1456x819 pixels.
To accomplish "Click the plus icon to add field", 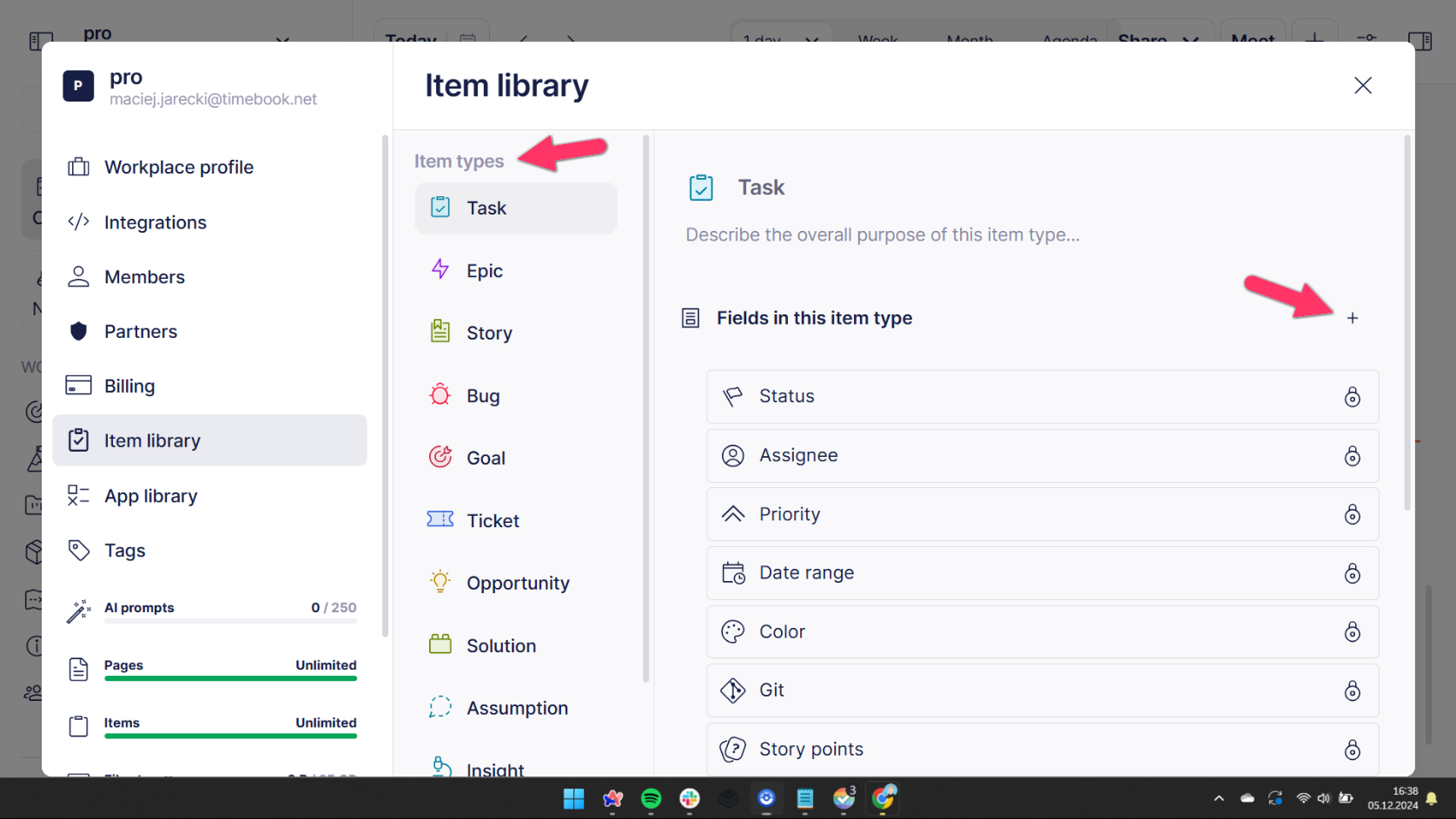I will [1352, 319].
